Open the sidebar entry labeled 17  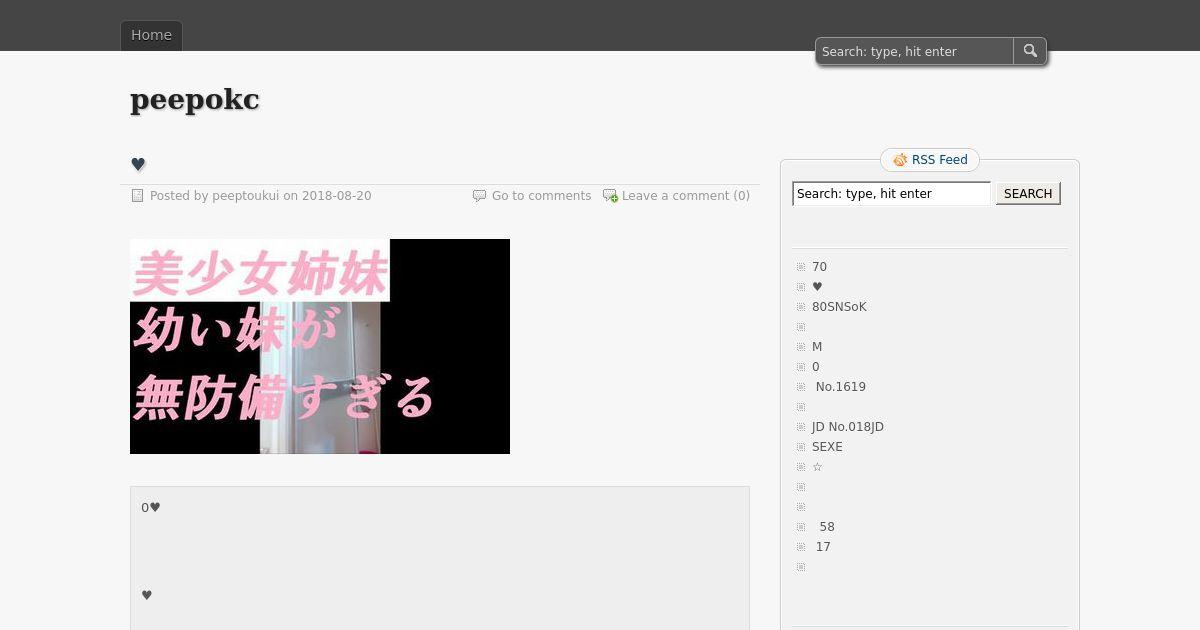pos(823,547)
